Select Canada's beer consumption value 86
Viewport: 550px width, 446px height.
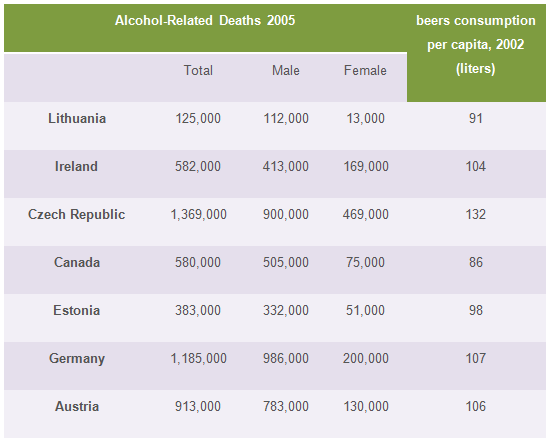pos(476,262)
